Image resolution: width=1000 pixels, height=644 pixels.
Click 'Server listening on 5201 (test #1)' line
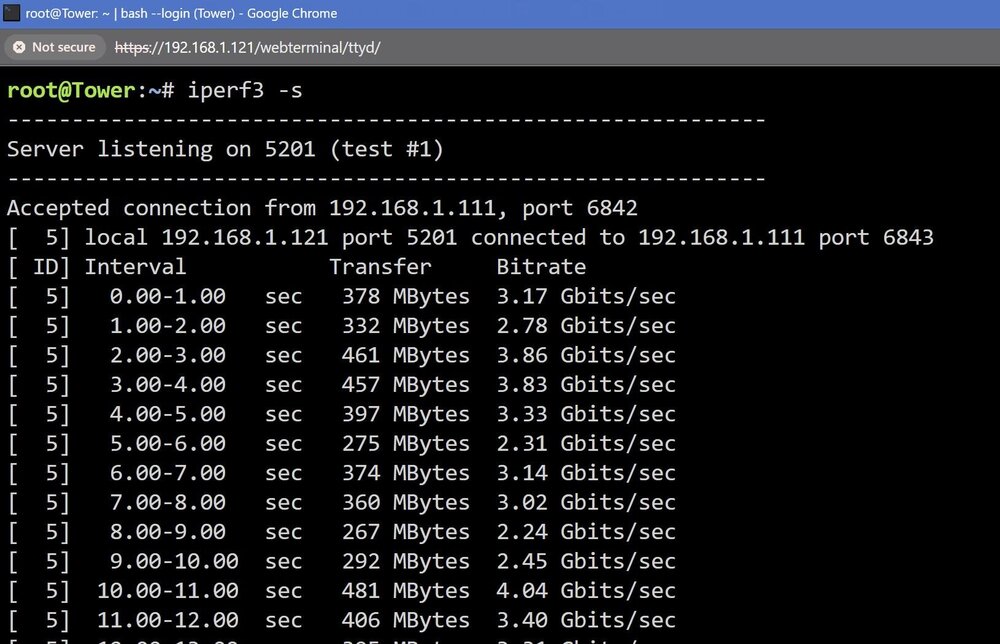point(225,149)
